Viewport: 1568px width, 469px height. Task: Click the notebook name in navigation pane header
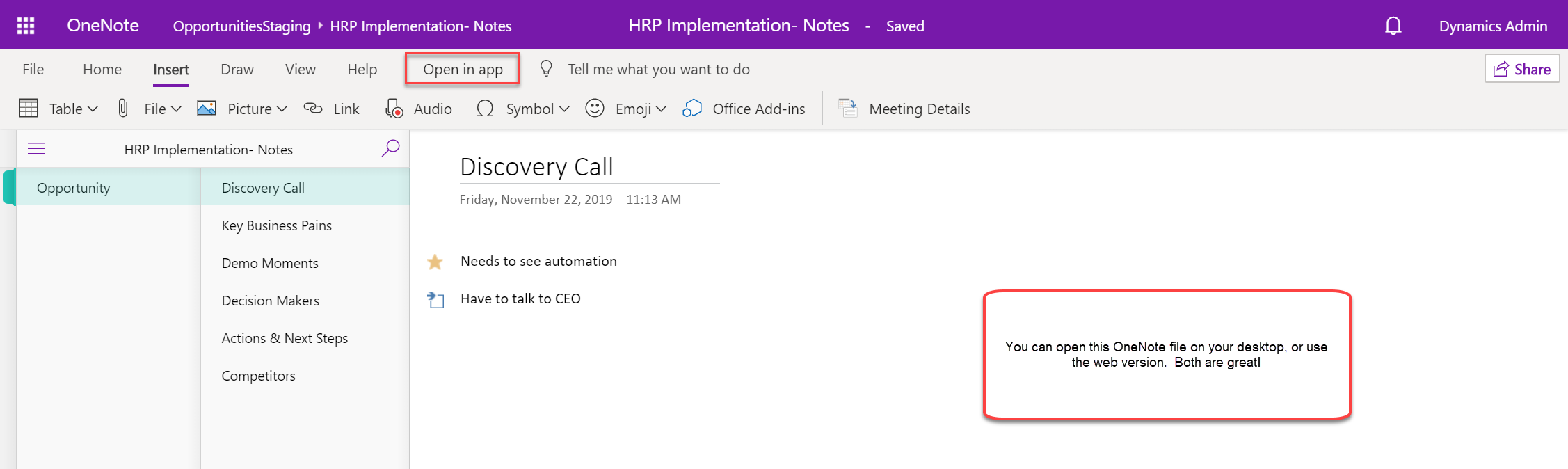[x=209, y=150]
